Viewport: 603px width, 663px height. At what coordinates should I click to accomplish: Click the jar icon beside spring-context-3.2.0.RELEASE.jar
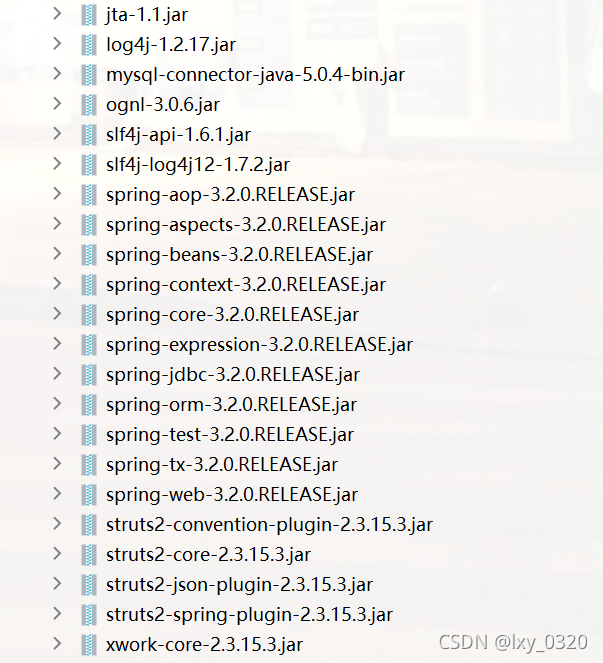(x=89, y=285)
